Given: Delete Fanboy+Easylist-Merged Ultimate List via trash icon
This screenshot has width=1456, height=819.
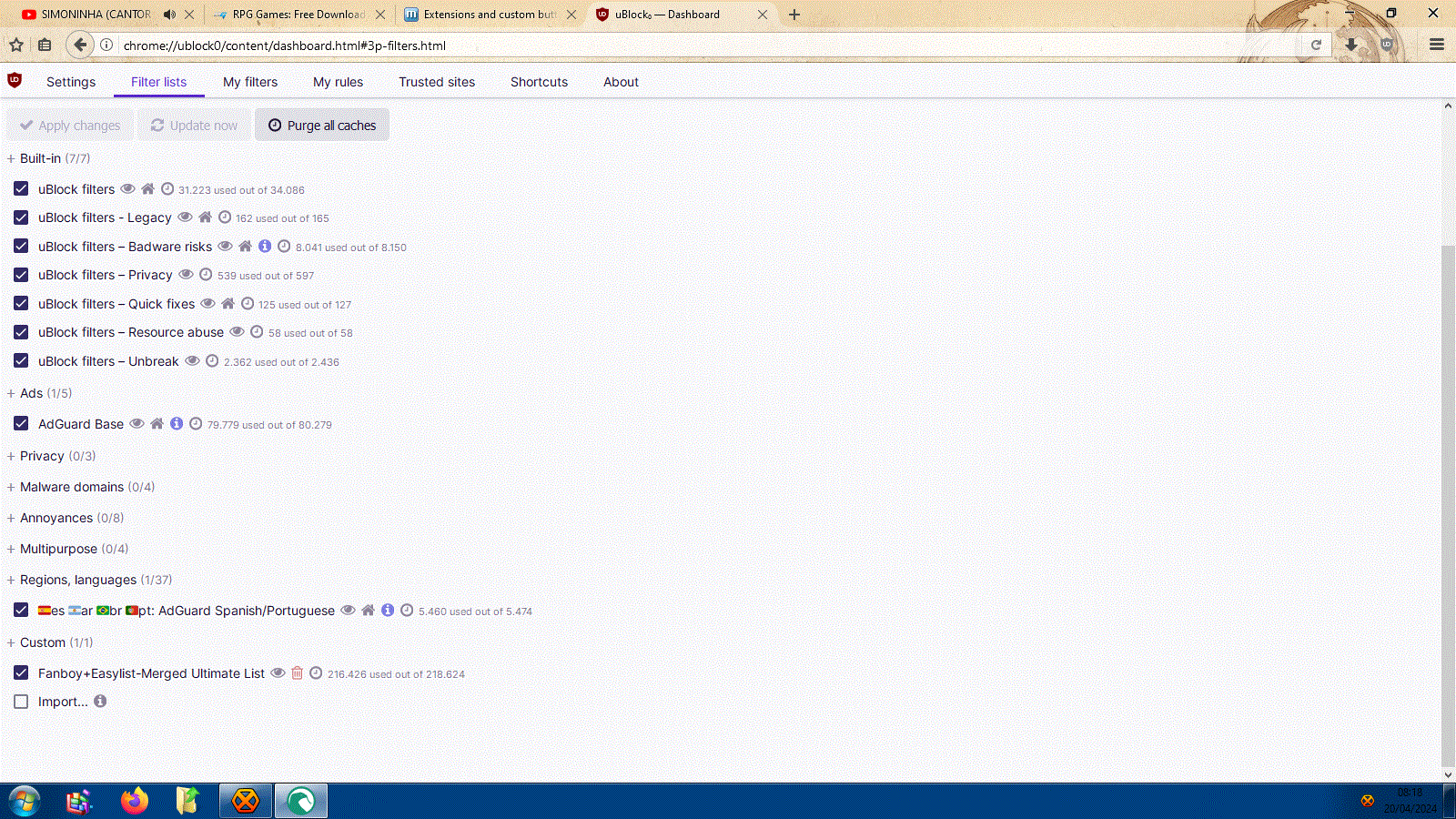Looking at the screenshot, I should (x=297, y=673).
